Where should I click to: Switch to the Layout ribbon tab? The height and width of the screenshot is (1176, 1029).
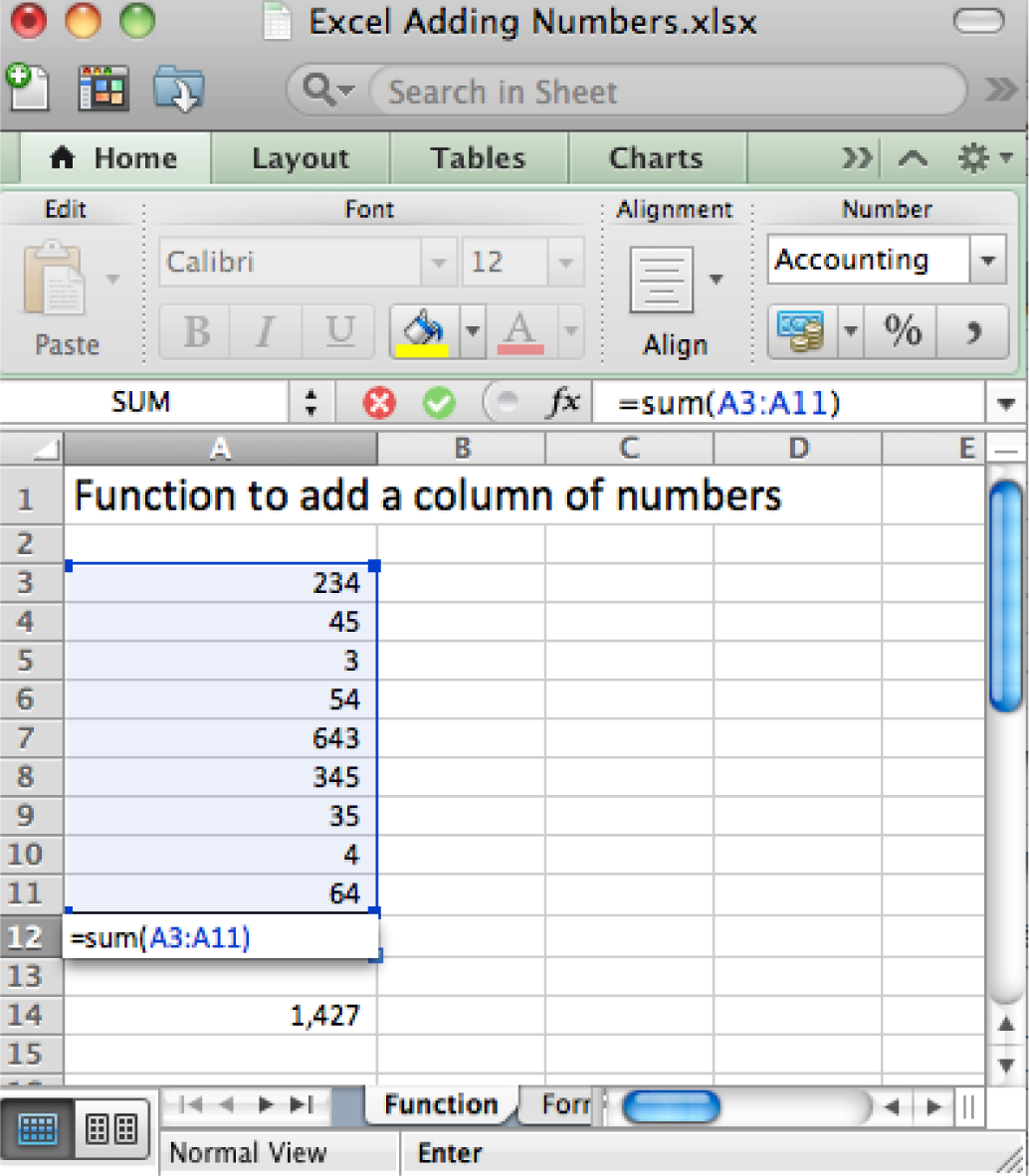click(x=300, y=159)
